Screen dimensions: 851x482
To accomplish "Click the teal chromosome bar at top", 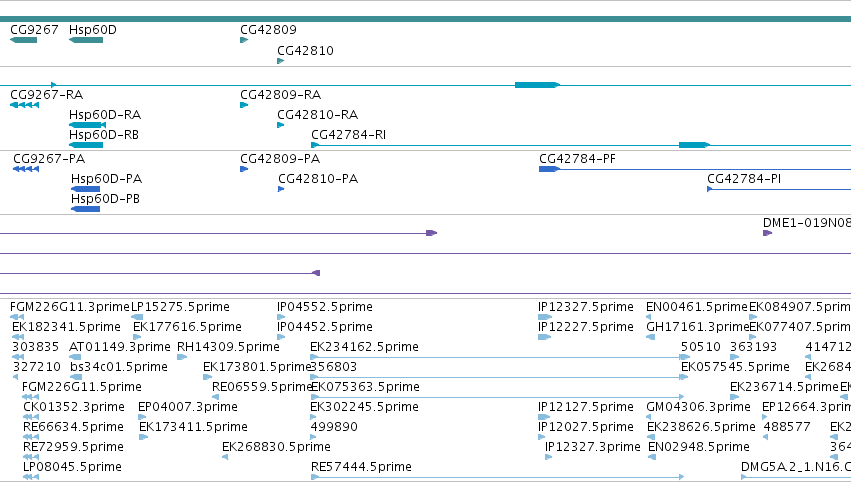I will coord(426,19).
